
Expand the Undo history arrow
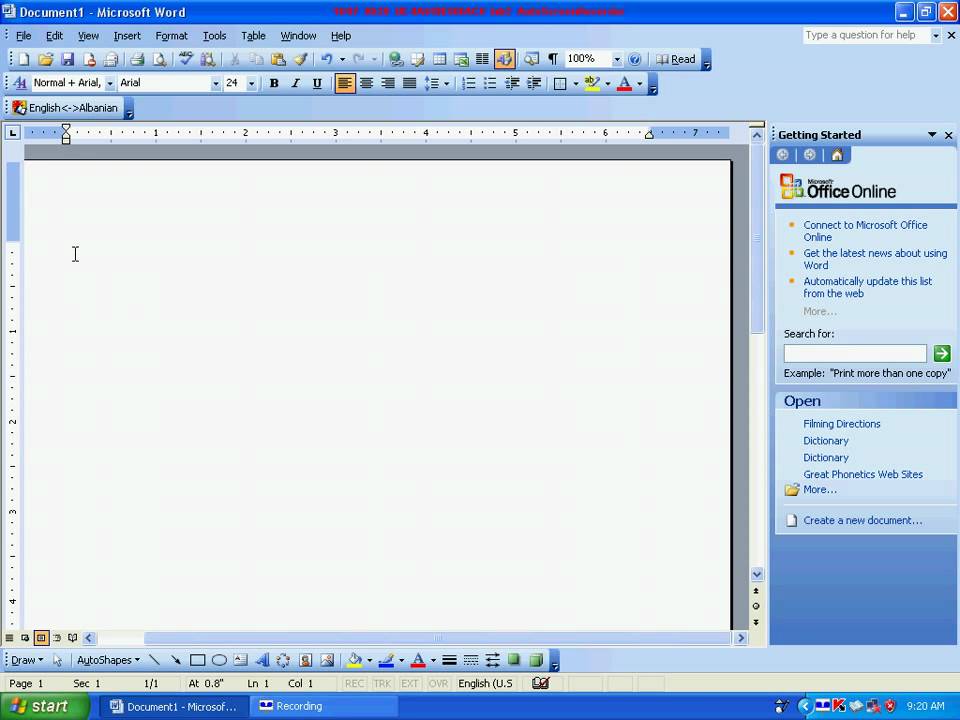pyautogui.click(x=342, y=59)
